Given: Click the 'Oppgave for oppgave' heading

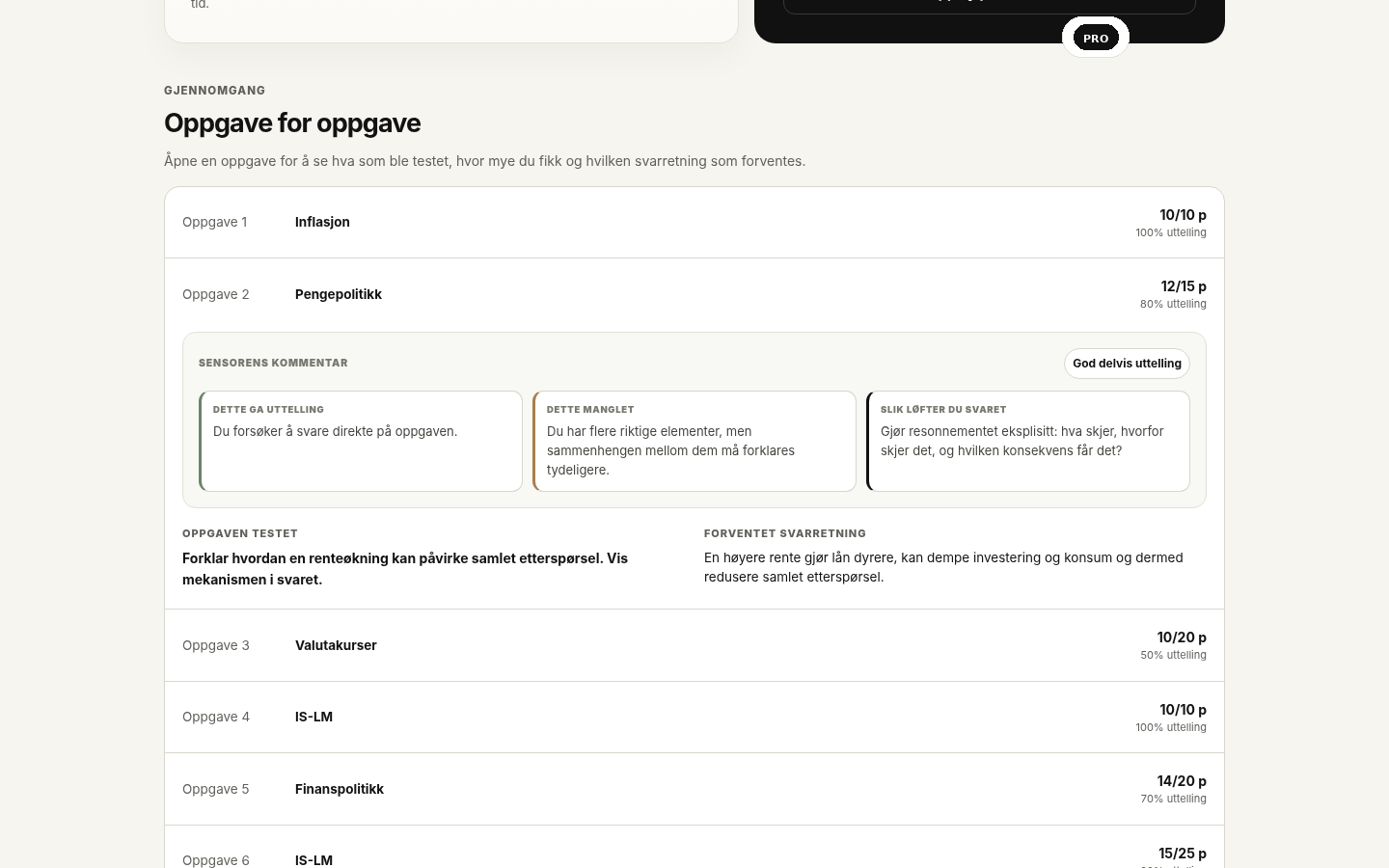Looking at the screenshot, I should pos(292,123).
